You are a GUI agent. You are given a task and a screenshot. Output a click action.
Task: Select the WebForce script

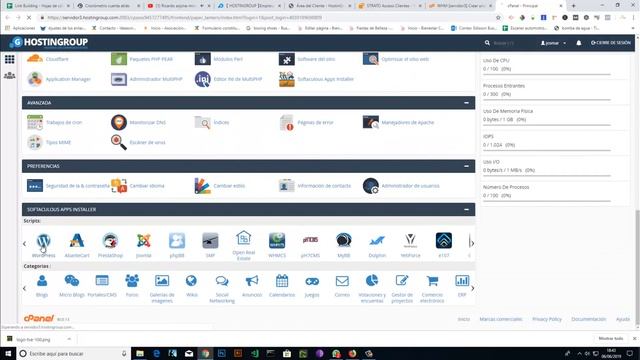(410, 244)
